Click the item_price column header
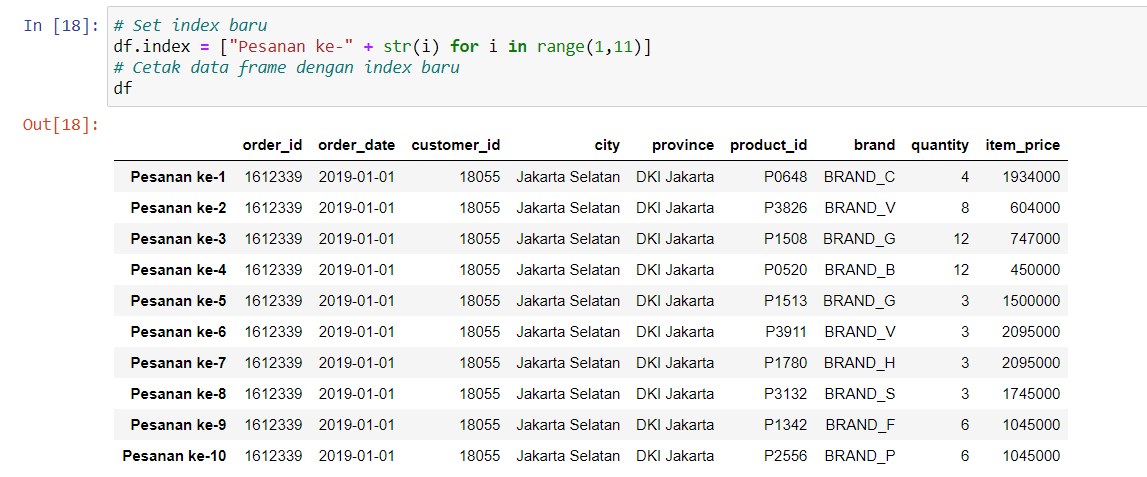Screen dimensions: 1147x477 click(x=1023, y=145)
